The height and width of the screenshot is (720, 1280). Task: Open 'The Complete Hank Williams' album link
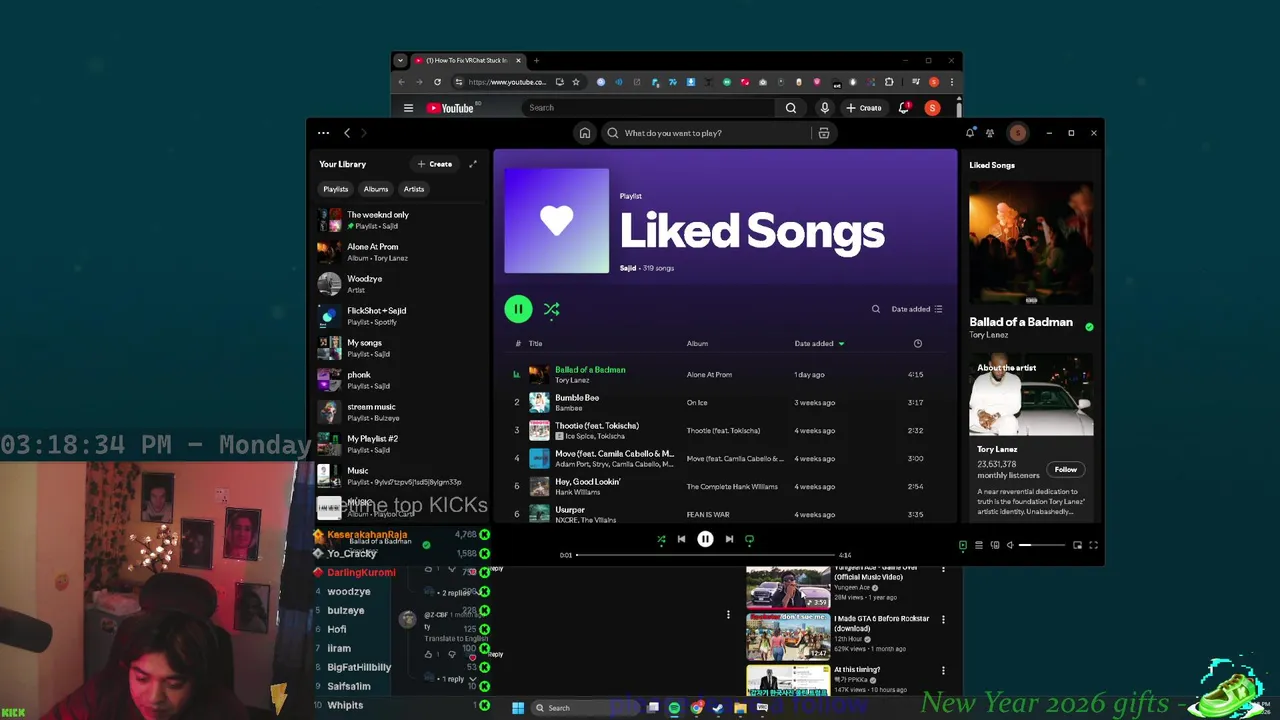pyautogui.click(x=732, y=486)
